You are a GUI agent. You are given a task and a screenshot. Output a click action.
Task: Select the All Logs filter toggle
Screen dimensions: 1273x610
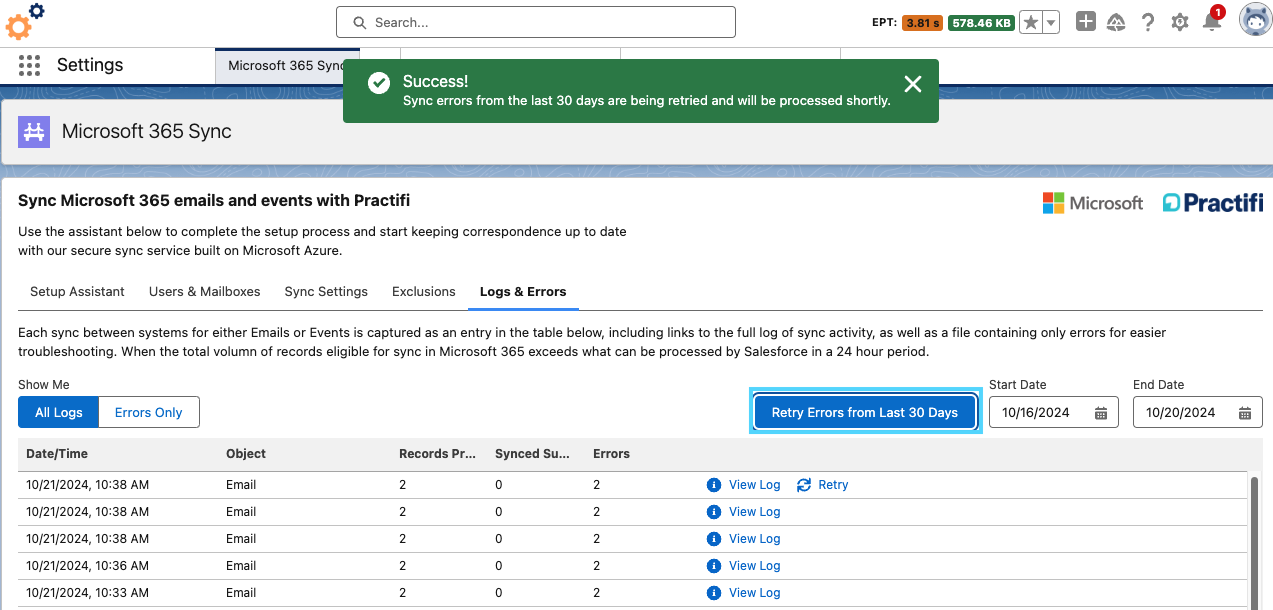pos(58,412)
